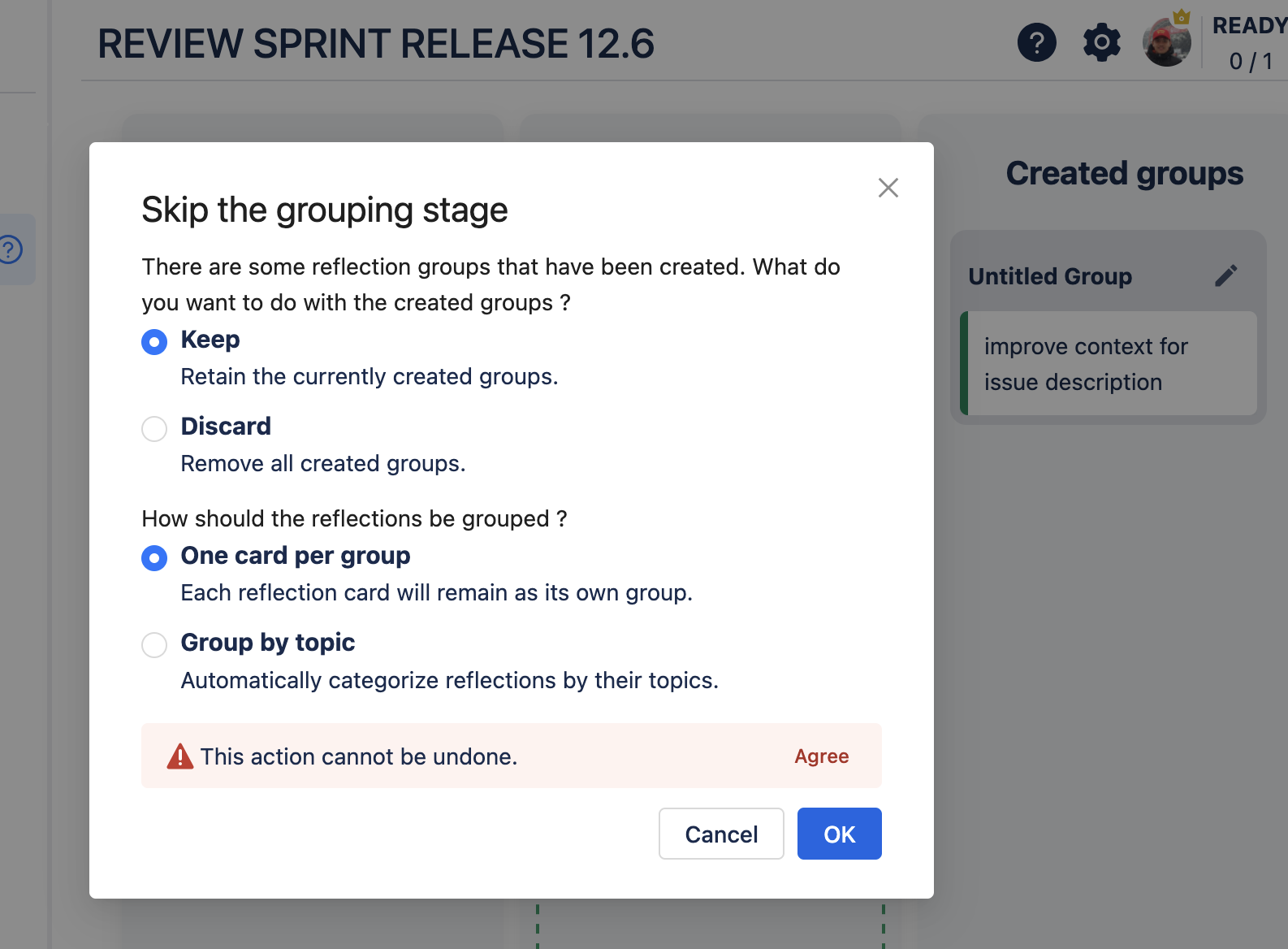Choose Group by topic option

click(154, 645)
